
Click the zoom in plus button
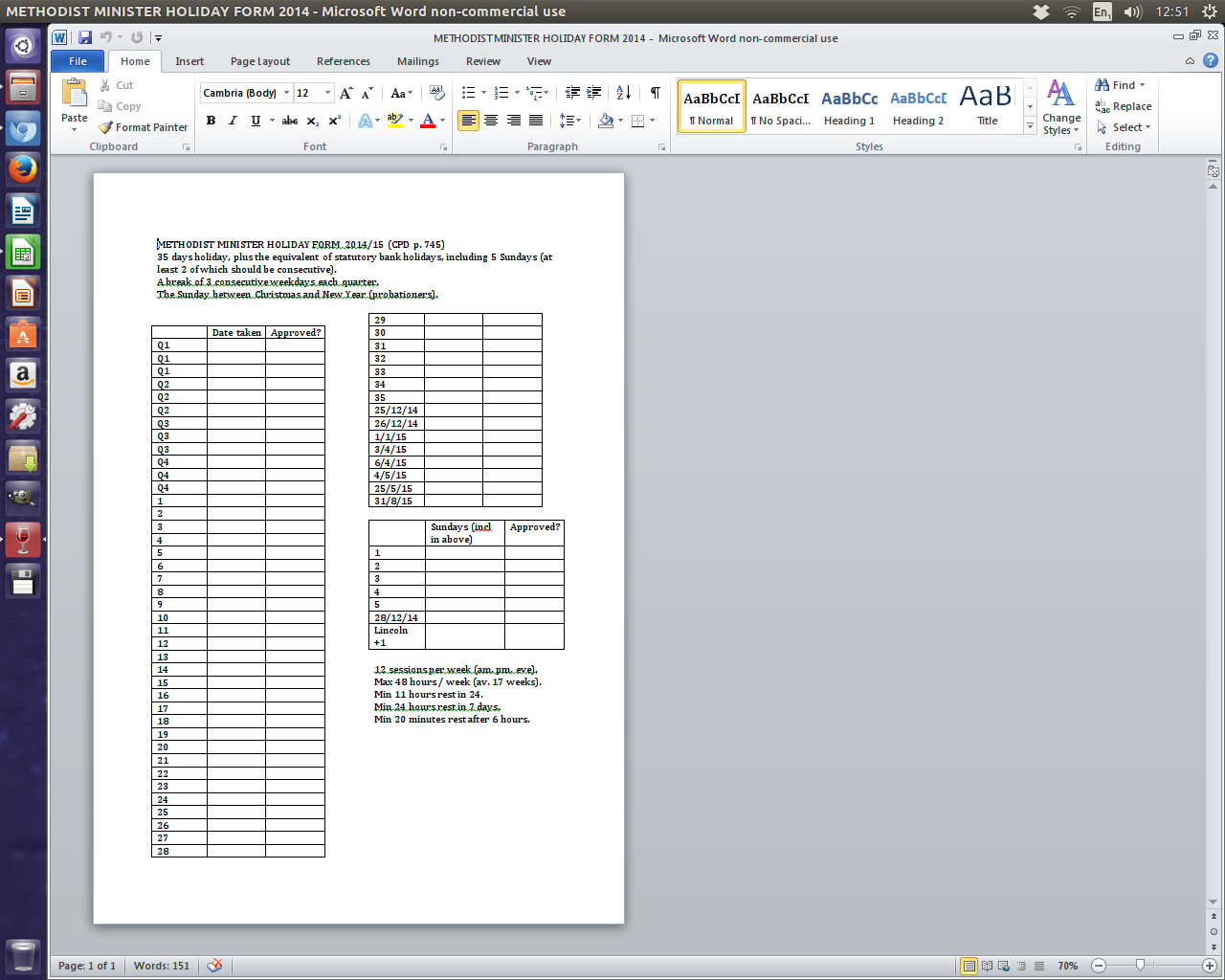(1210, 966)
